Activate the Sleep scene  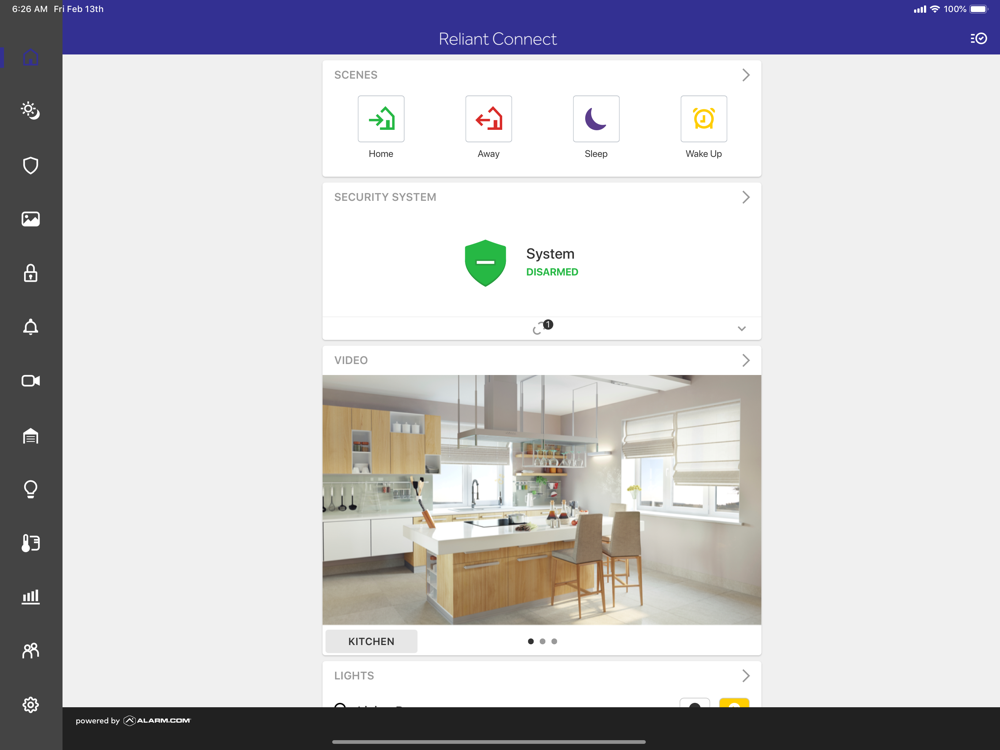pos(596,119)
